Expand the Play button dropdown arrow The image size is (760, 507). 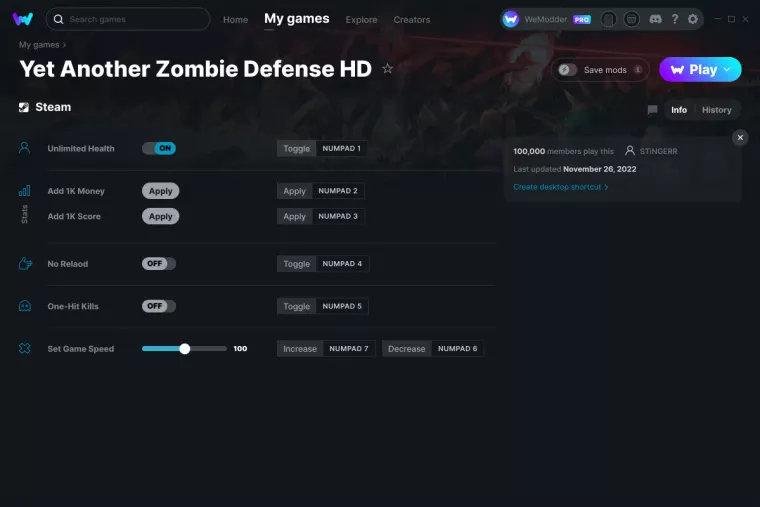[x=728, y=69]
